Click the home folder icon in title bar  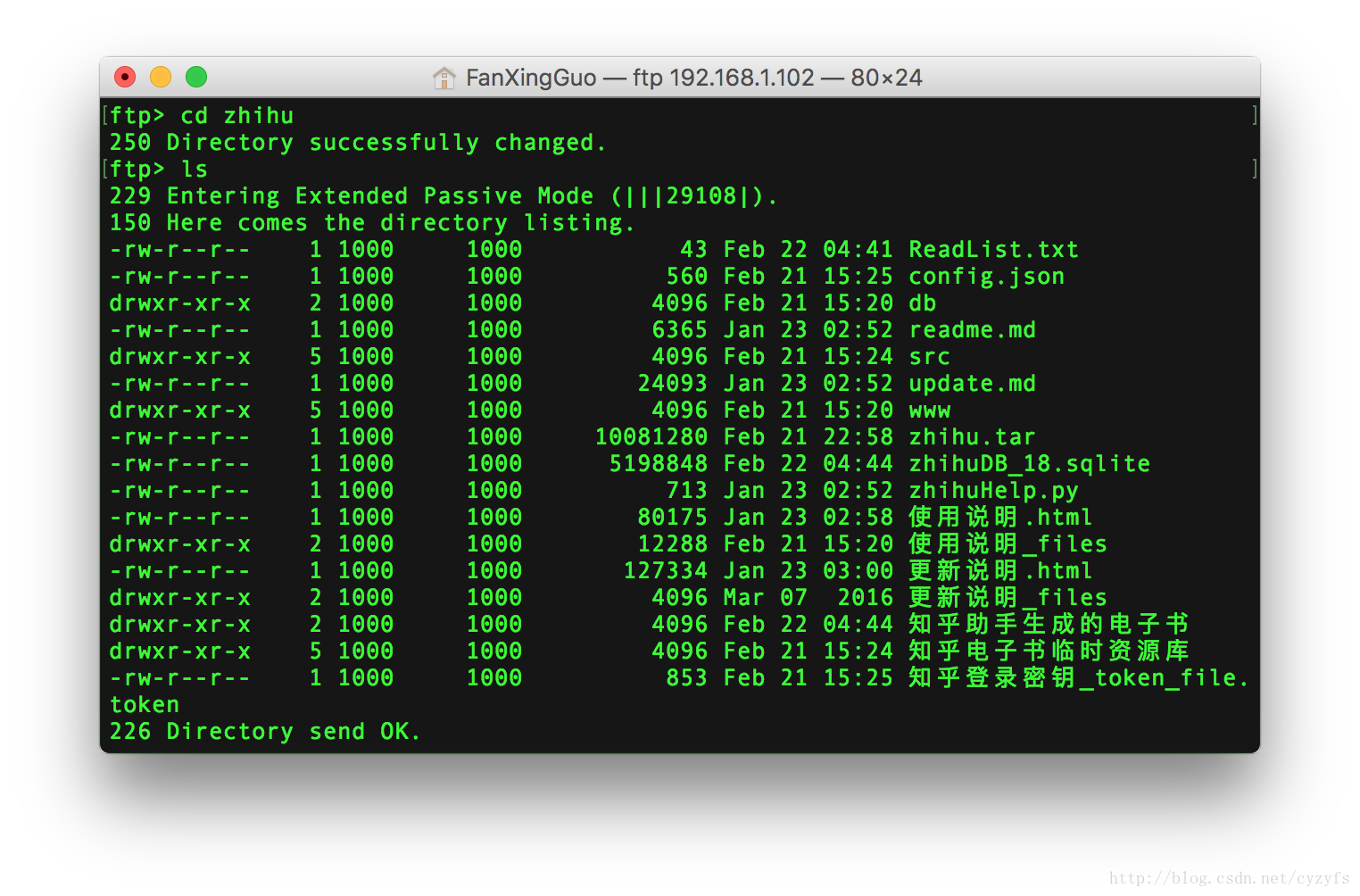[x=444, y=78]
